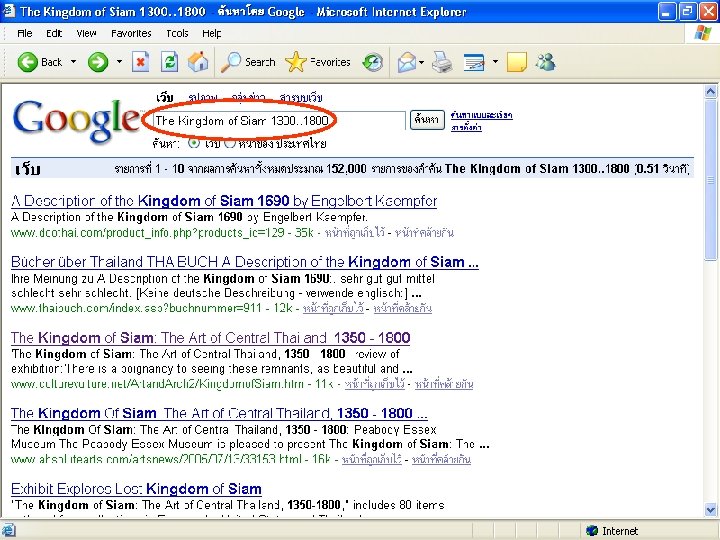Screen dimensions: 720x540
Task: Click the Windows flag logo icon
Action: (x=703, y=33)
